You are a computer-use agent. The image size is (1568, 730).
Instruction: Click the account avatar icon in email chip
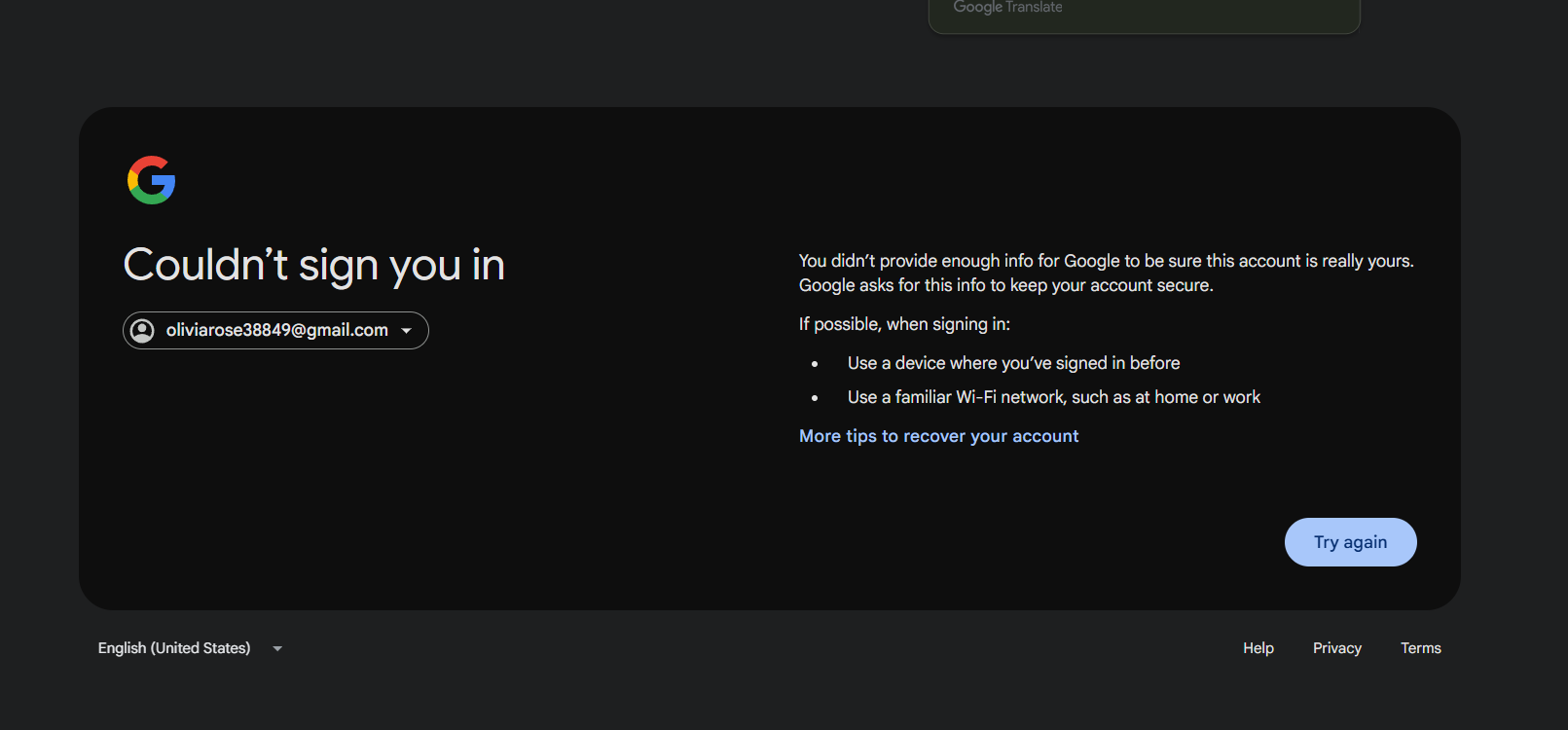142,331
